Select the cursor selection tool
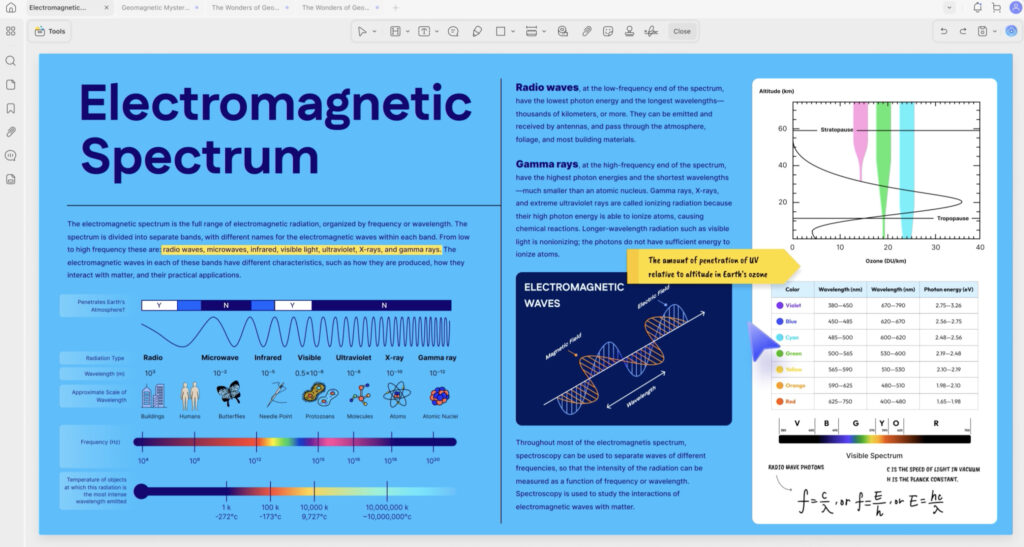This screenshot has width=1024, height=547. pos(362,31)
